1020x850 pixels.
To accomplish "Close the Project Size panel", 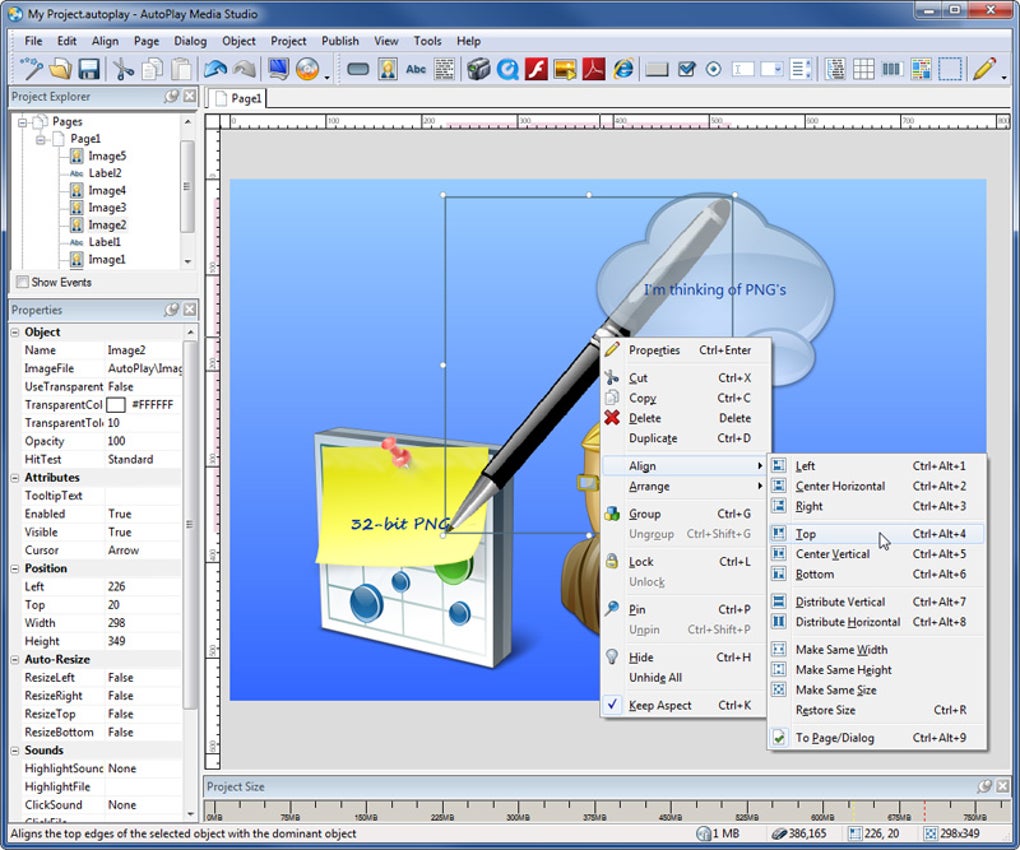I will (1002, 786).
